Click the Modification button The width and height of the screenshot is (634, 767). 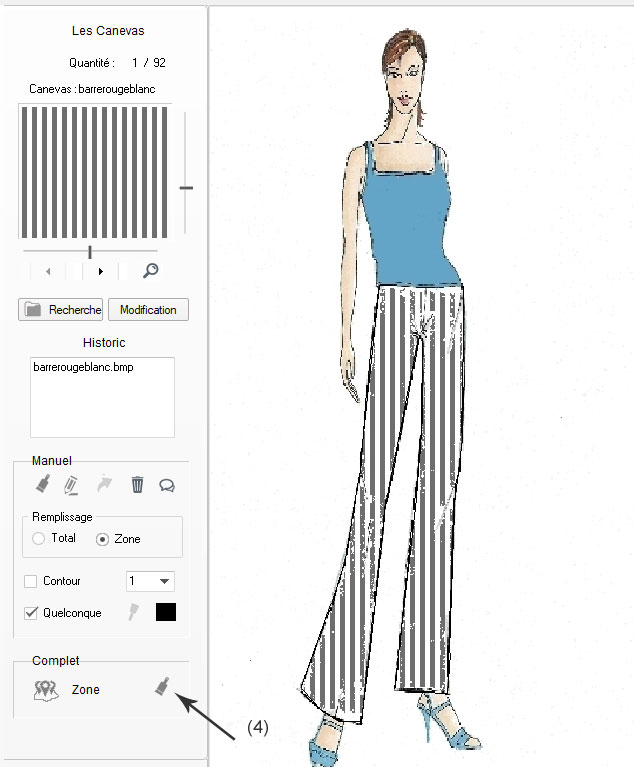coord(148,310)
